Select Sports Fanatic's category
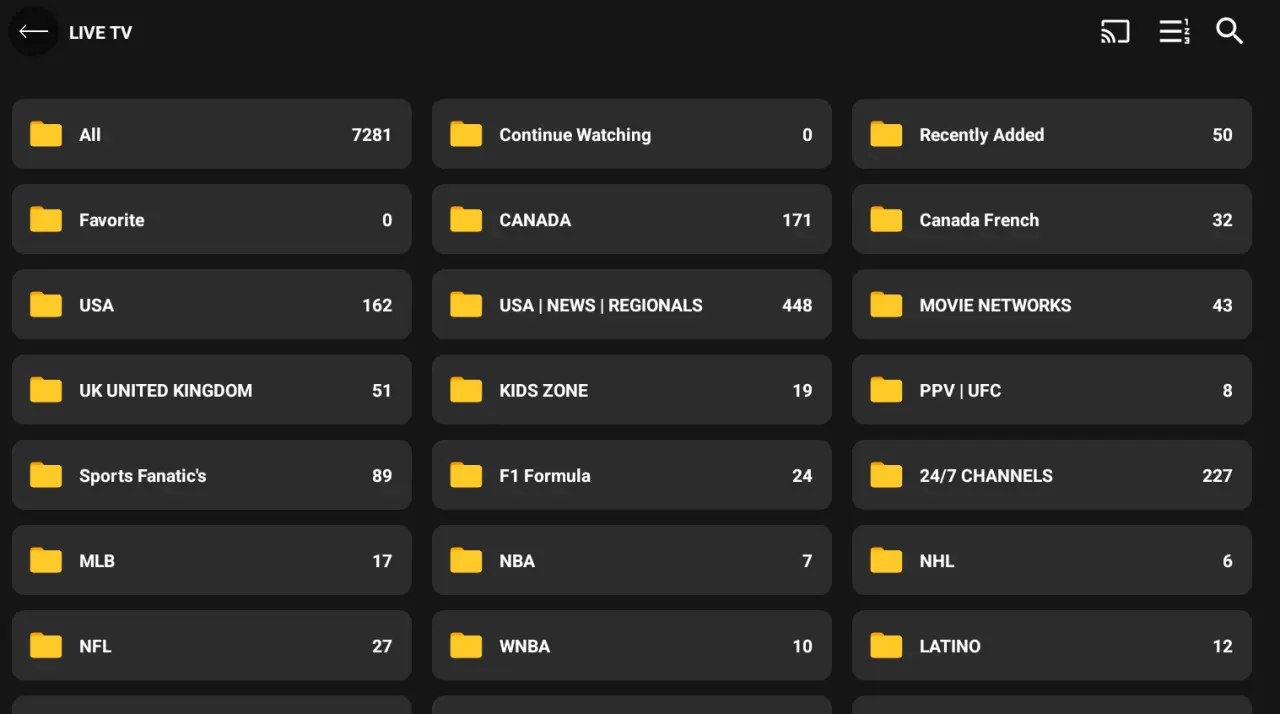 coord(211,475)
